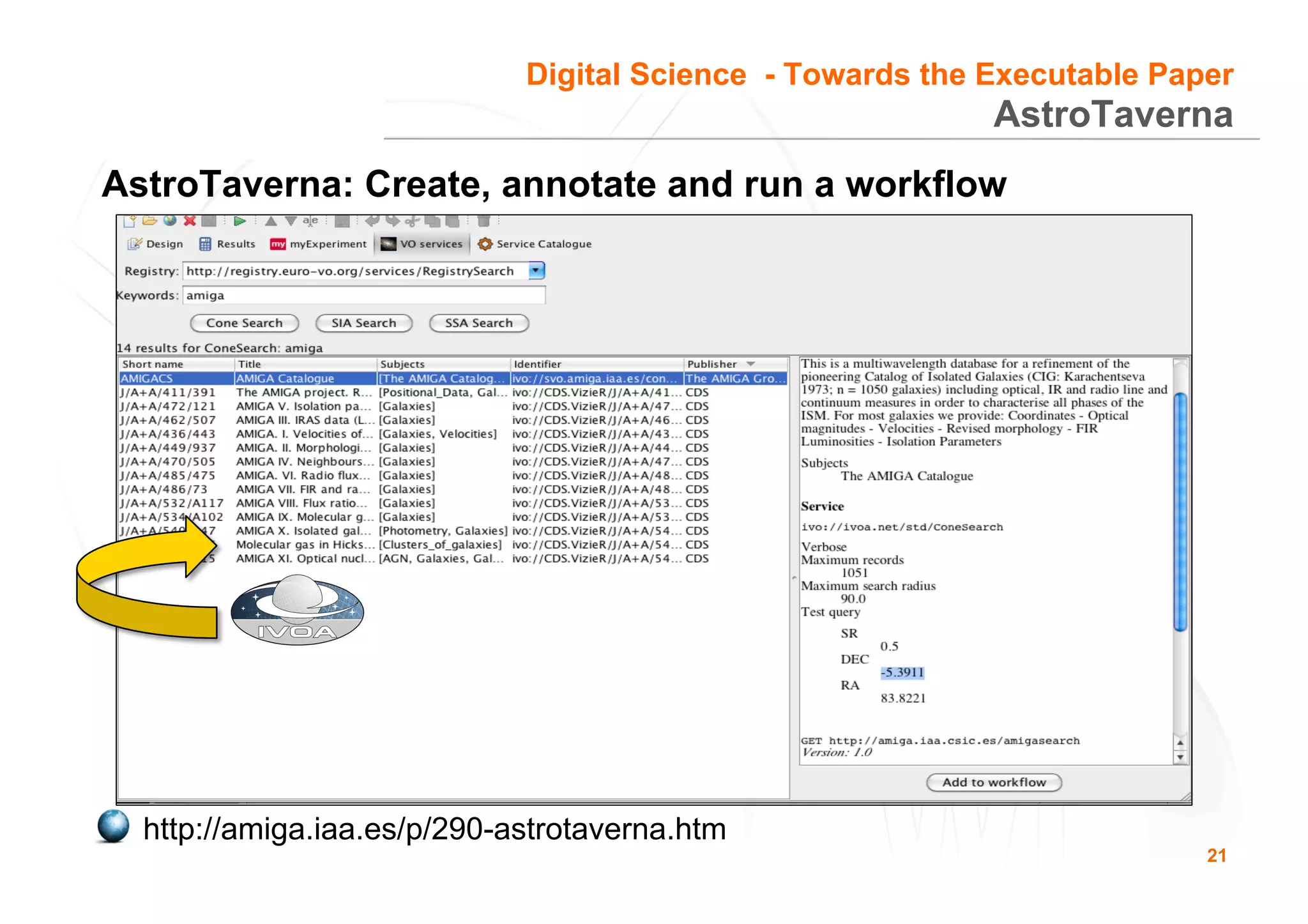Click the delete trash icon
1308x924 pixels.
pyautogui.click(x=483, y=221)
